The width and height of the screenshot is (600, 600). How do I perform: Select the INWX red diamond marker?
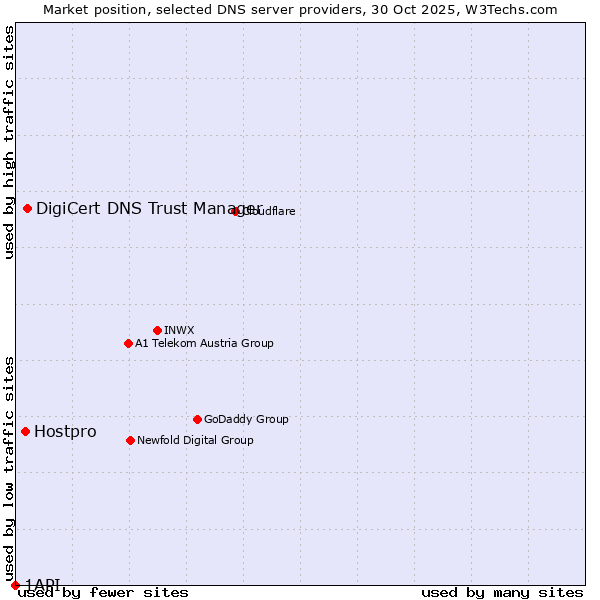pyautogui.click(x=157, y=330)
